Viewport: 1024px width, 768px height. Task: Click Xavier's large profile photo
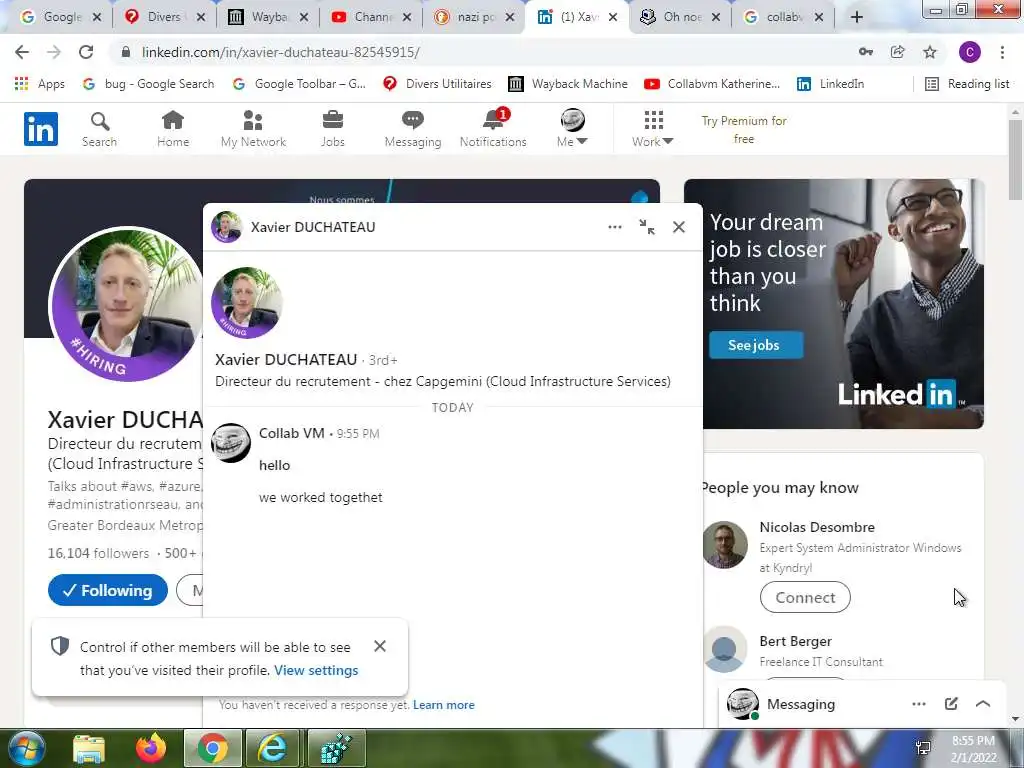[x=127, y=304]
